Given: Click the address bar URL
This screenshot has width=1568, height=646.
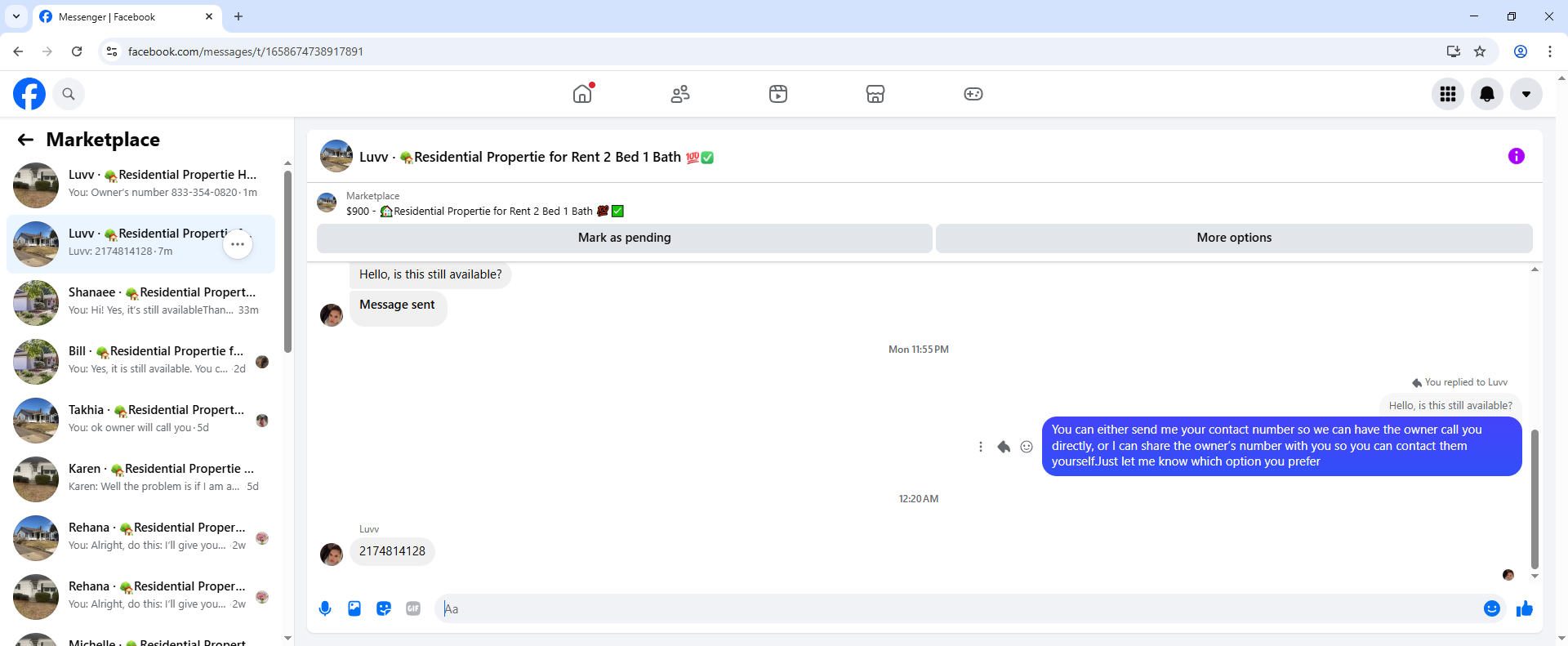Looking at the screenshot, I should [x=246, y=51].
